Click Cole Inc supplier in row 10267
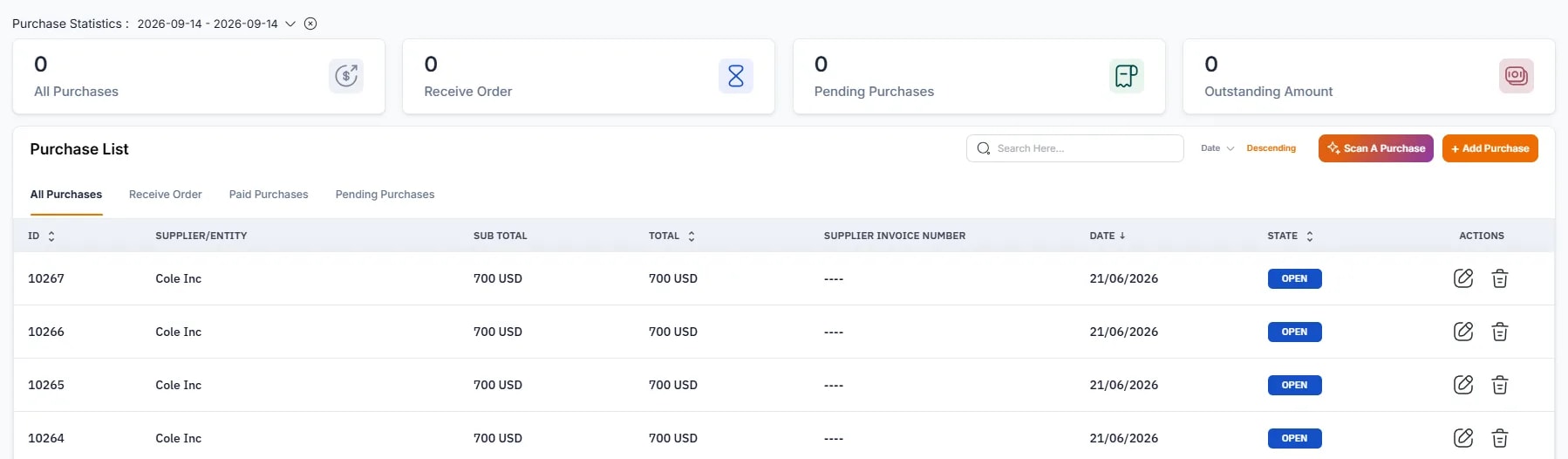Screen dimensions: 1568x459 178,278
